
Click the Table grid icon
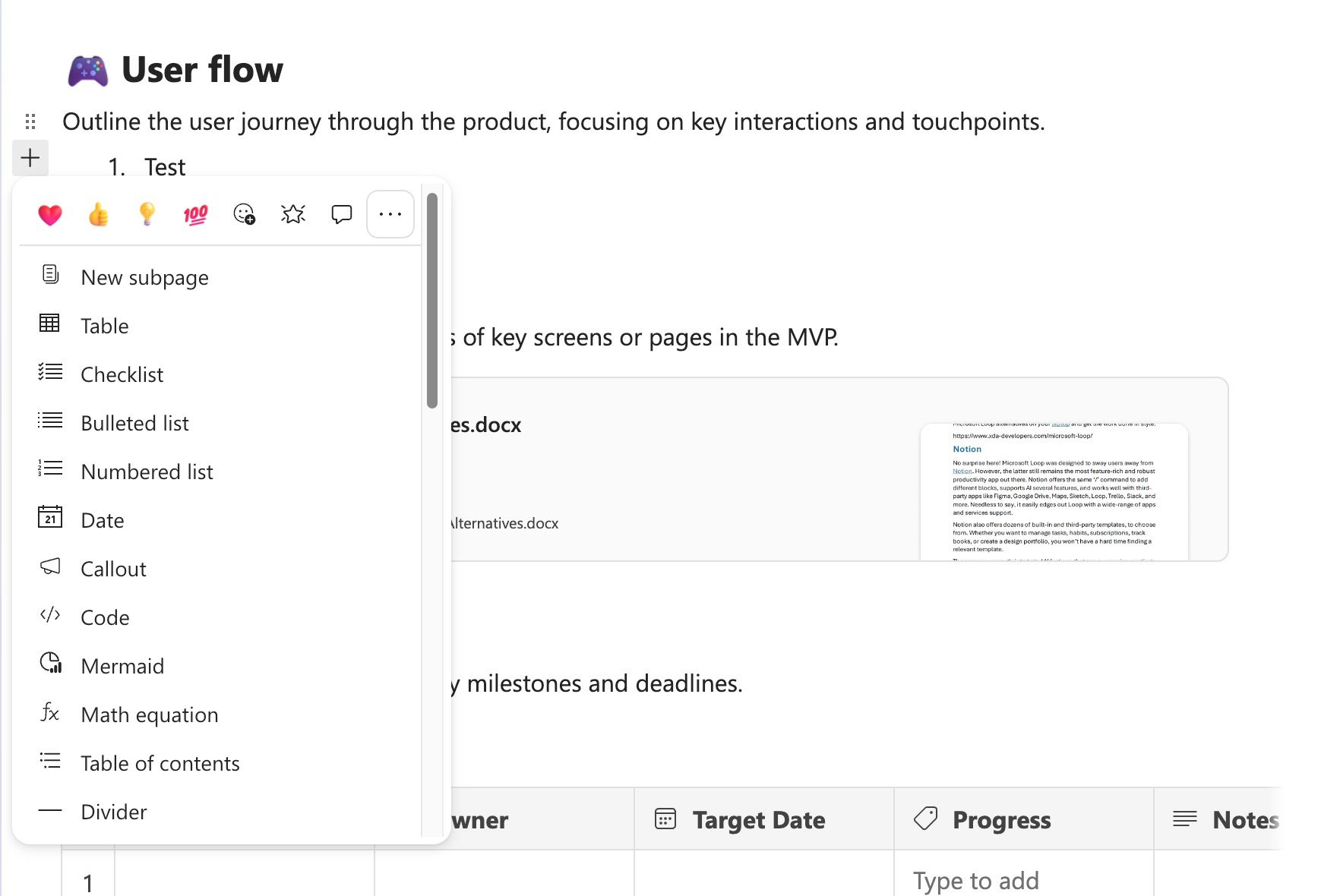click(50, 323)
